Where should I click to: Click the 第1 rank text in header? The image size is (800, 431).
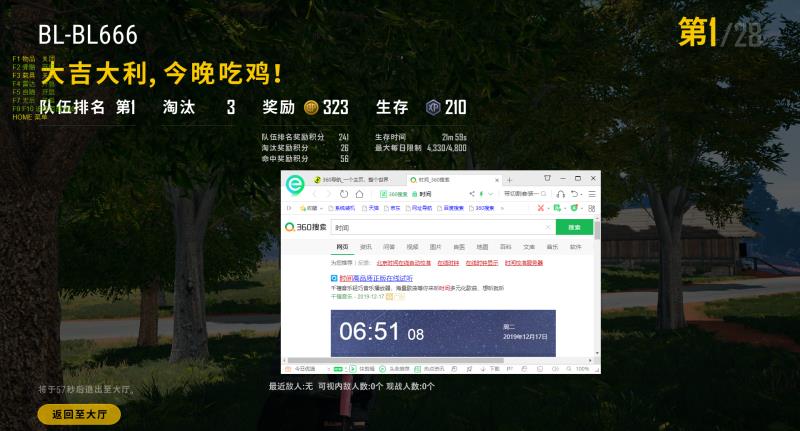coord(697,32)
